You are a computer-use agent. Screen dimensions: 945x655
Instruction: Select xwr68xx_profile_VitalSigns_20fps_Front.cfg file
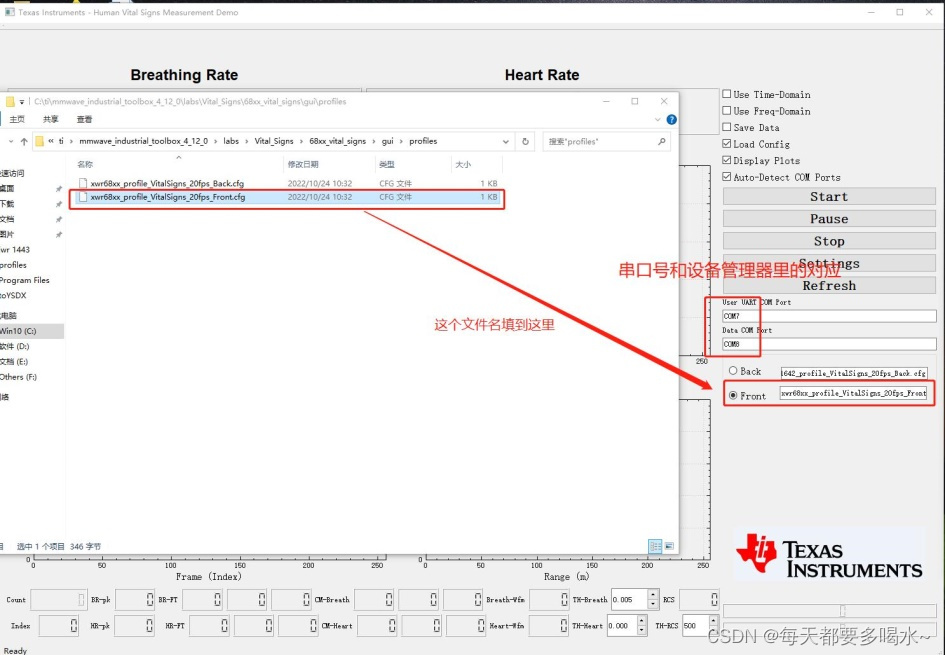(x=289, y=197)
